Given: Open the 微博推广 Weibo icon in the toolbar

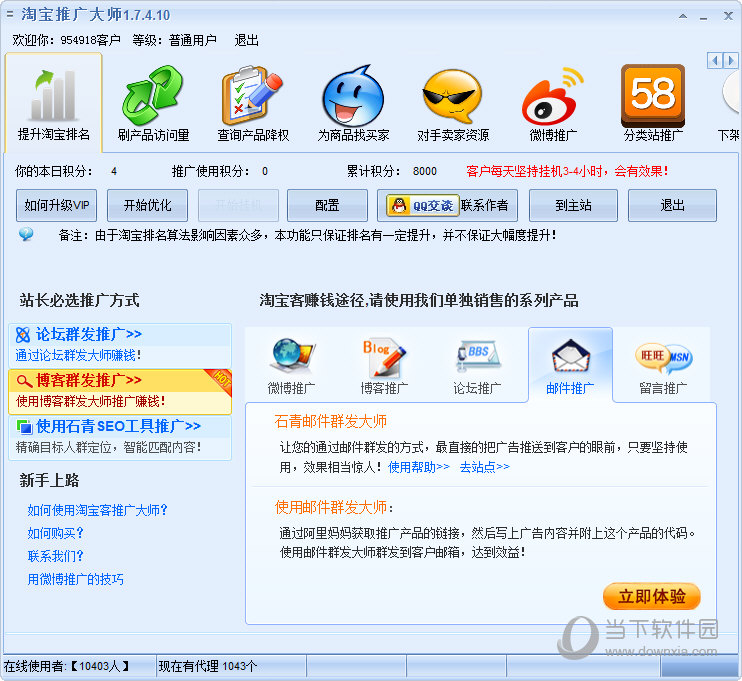Looking at the screenshot, I should [x=552, y=96].
